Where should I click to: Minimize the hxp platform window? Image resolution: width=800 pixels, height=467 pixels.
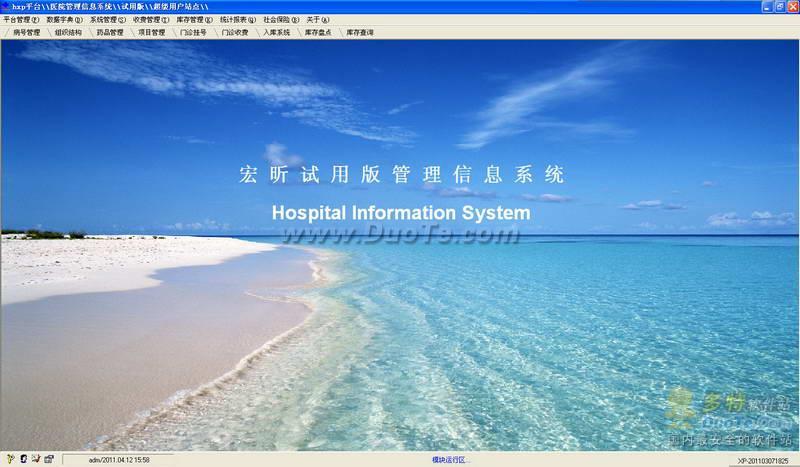click(768, 7)
